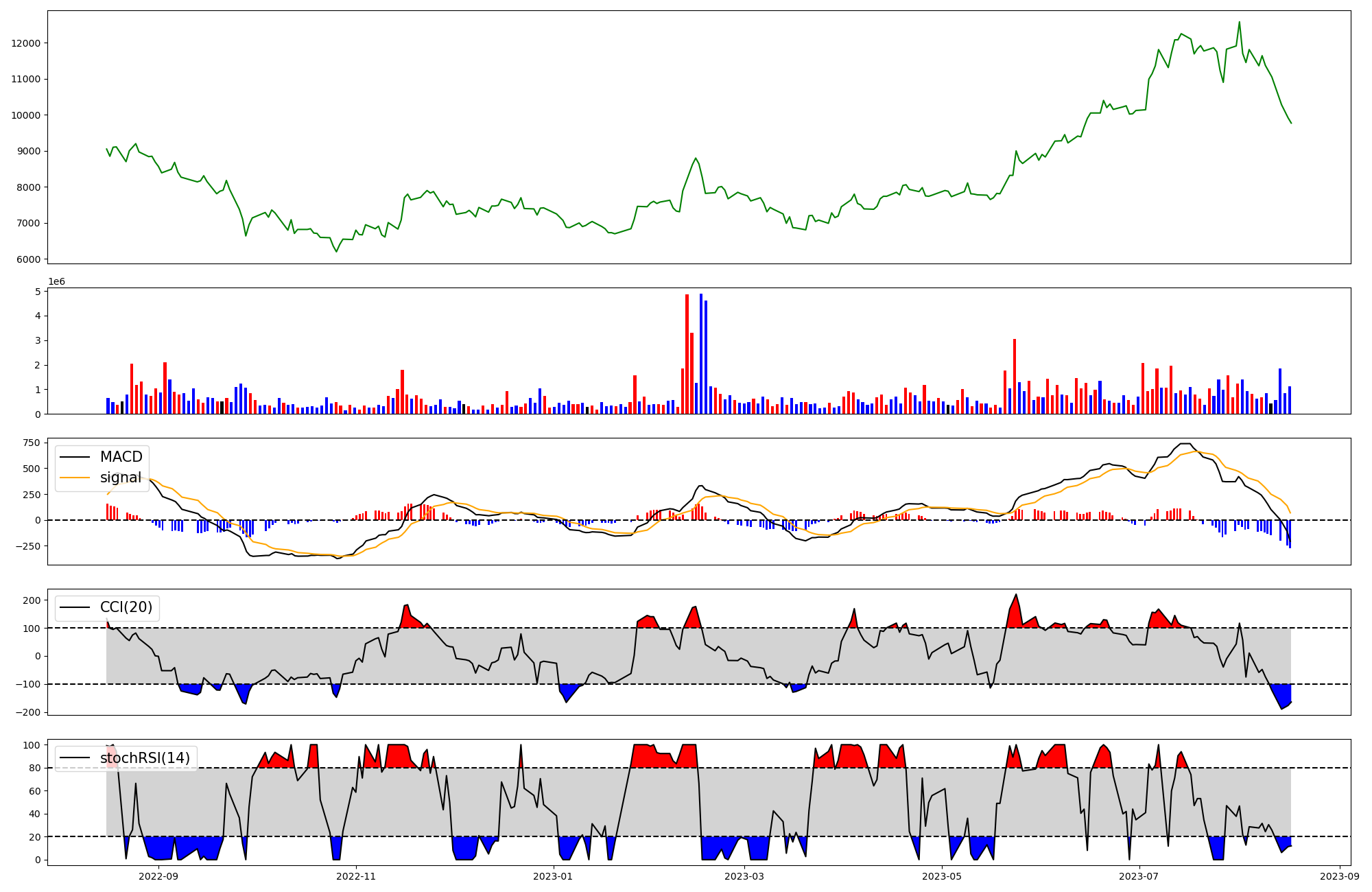Click the orange signal legend entry
Image resolution: width=1372 pixels, height=892 pixels.
pos(120,478)
